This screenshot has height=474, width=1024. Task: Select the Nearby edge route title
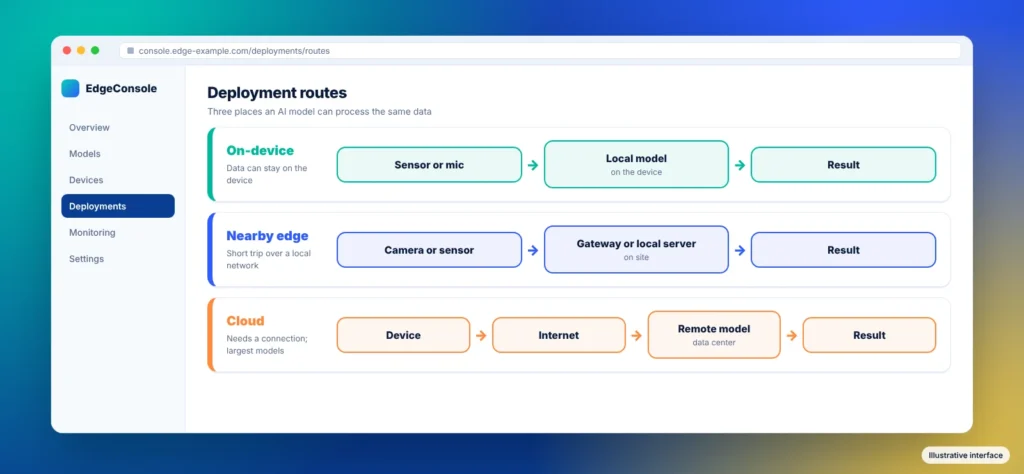(267, 236)
